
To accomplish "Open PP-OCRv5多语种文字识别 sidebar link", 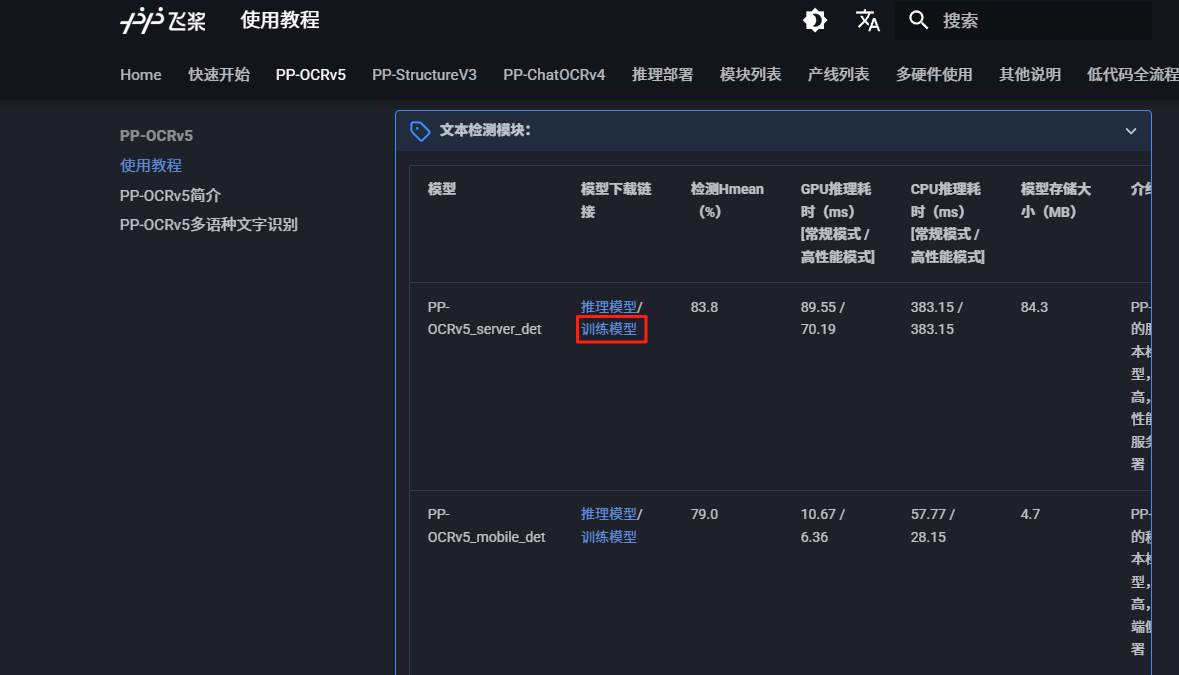I will 209,225.
